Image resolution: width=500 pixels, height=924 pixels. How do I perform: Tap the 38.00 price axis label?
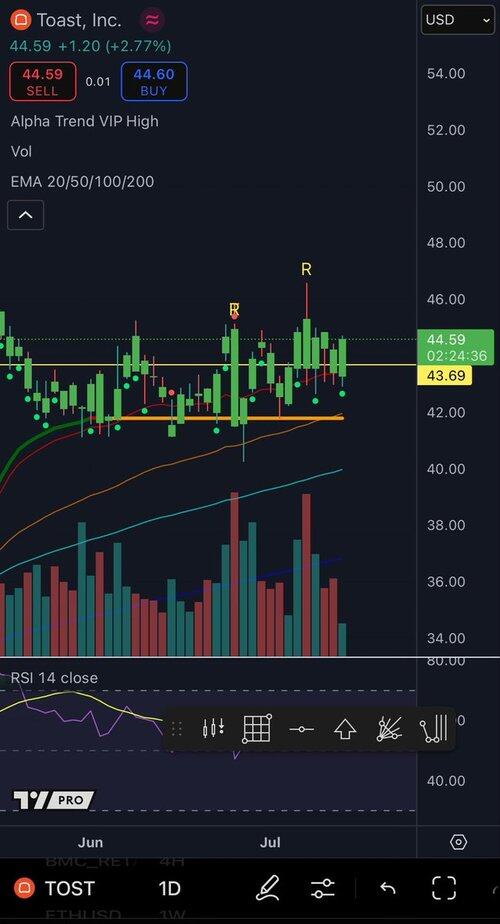[x=446, y=525]
